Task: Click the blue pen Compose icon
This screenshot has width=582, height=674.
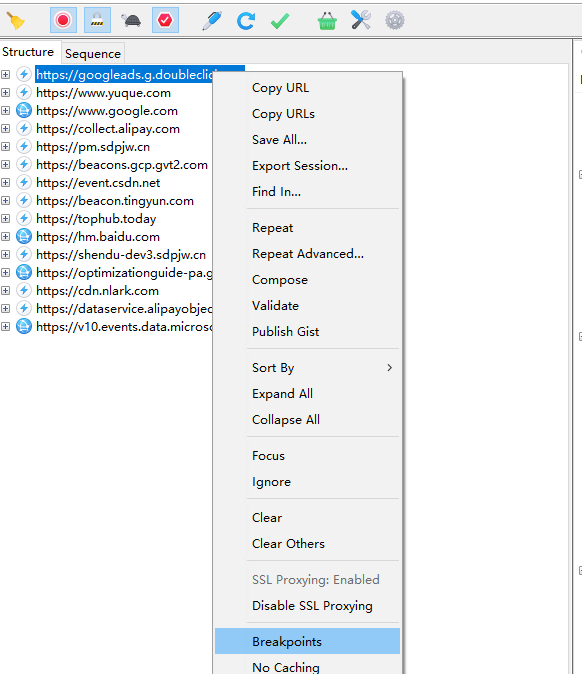Action: [212, 20]
